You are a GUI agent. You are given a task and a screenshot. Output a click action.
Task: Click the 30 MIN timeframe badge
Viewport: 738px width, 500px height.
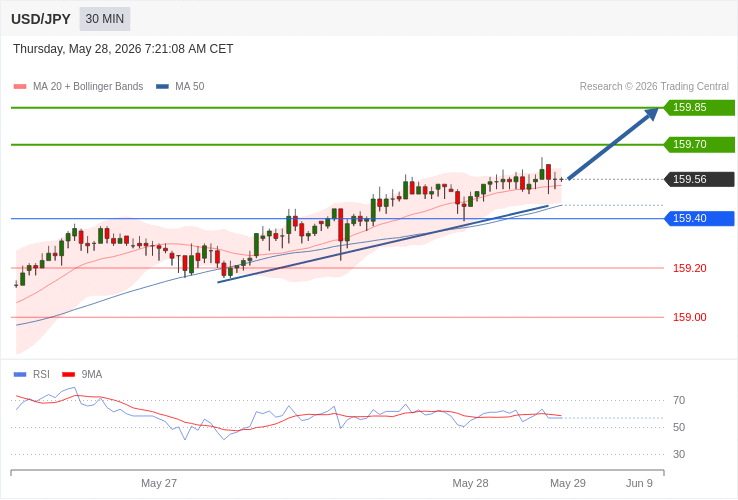pyautogui.click(x=104, y=19)
